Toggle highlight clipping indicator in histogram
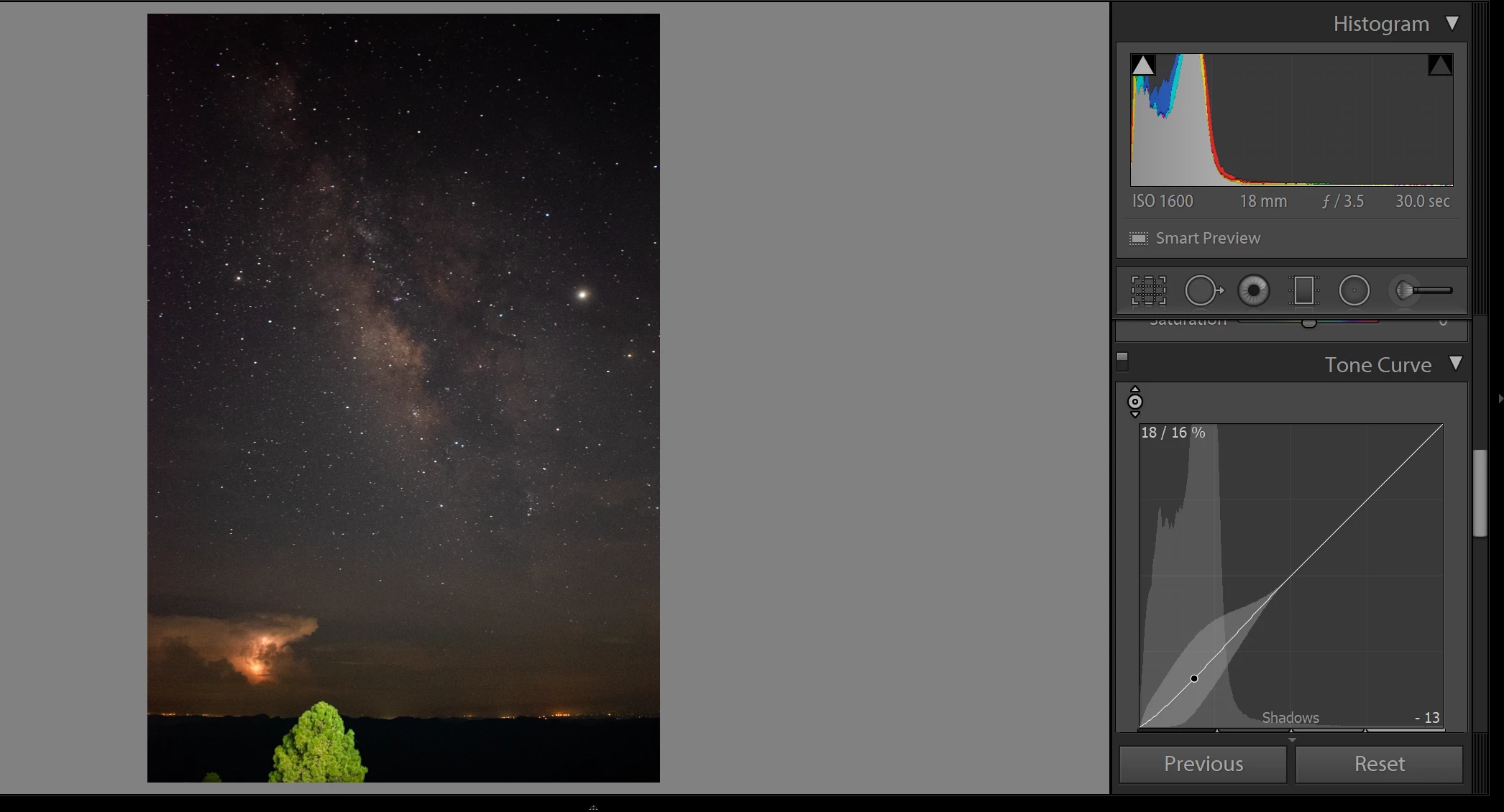1504x812 pixels. point(1440,66)
